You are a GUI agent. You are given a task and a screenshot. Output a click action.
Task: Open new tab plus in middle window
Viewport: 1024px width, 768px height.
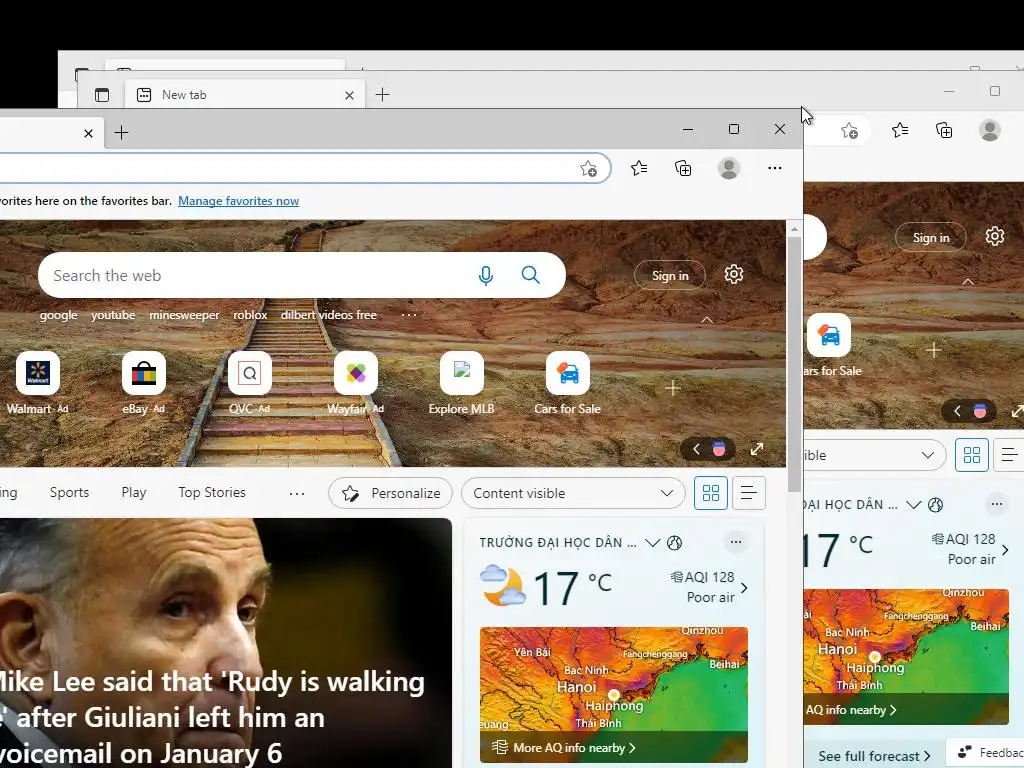tap(383, 95)
